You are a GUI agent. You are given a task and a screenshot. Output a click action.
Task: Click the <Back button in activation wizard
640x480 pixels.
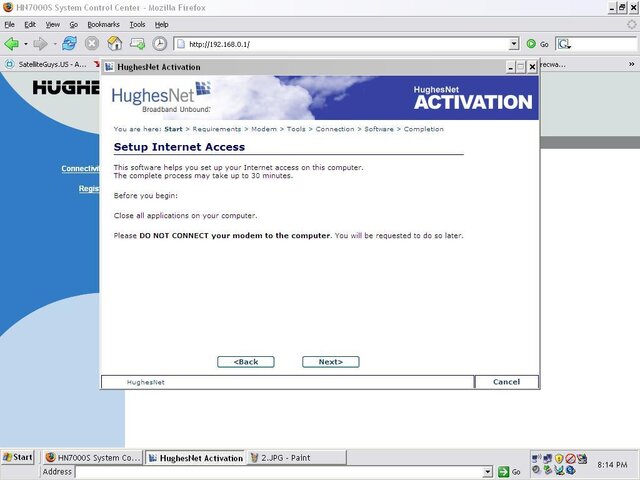point(246,362)
